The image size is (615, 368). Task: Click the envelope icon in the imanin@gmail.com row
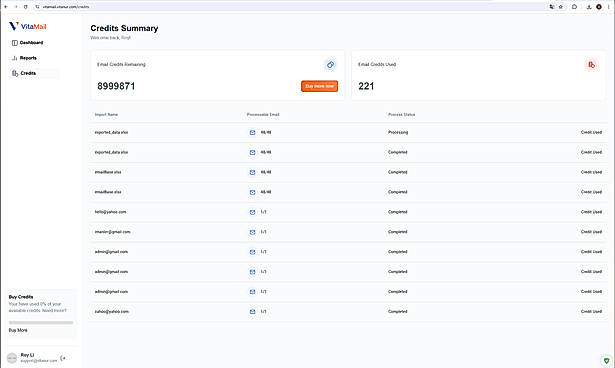click(252, 232)
